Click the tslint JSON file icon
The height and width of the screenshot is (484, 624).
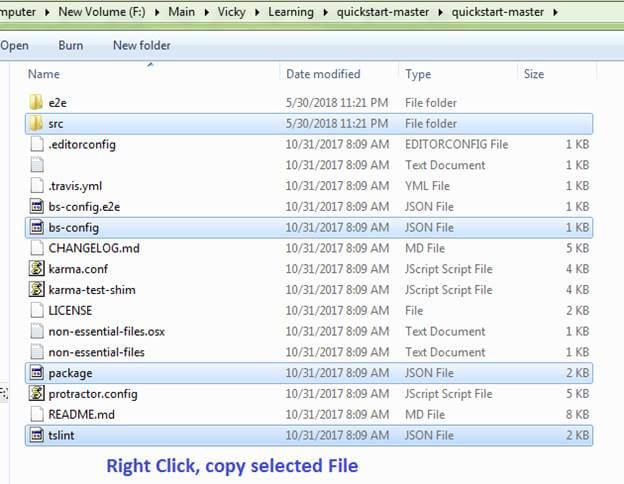(x=37, y=435)
